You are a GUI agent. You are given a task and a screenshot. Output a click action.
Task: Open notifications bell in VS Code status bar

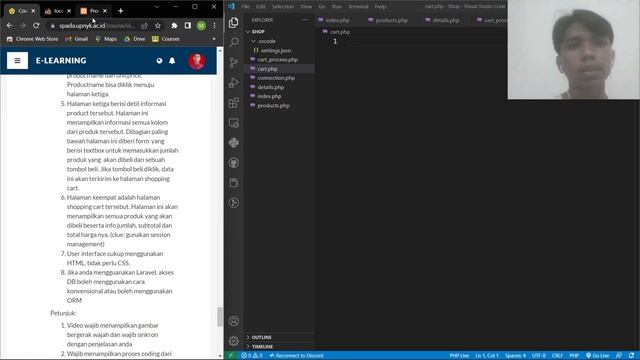pos(631,356)
